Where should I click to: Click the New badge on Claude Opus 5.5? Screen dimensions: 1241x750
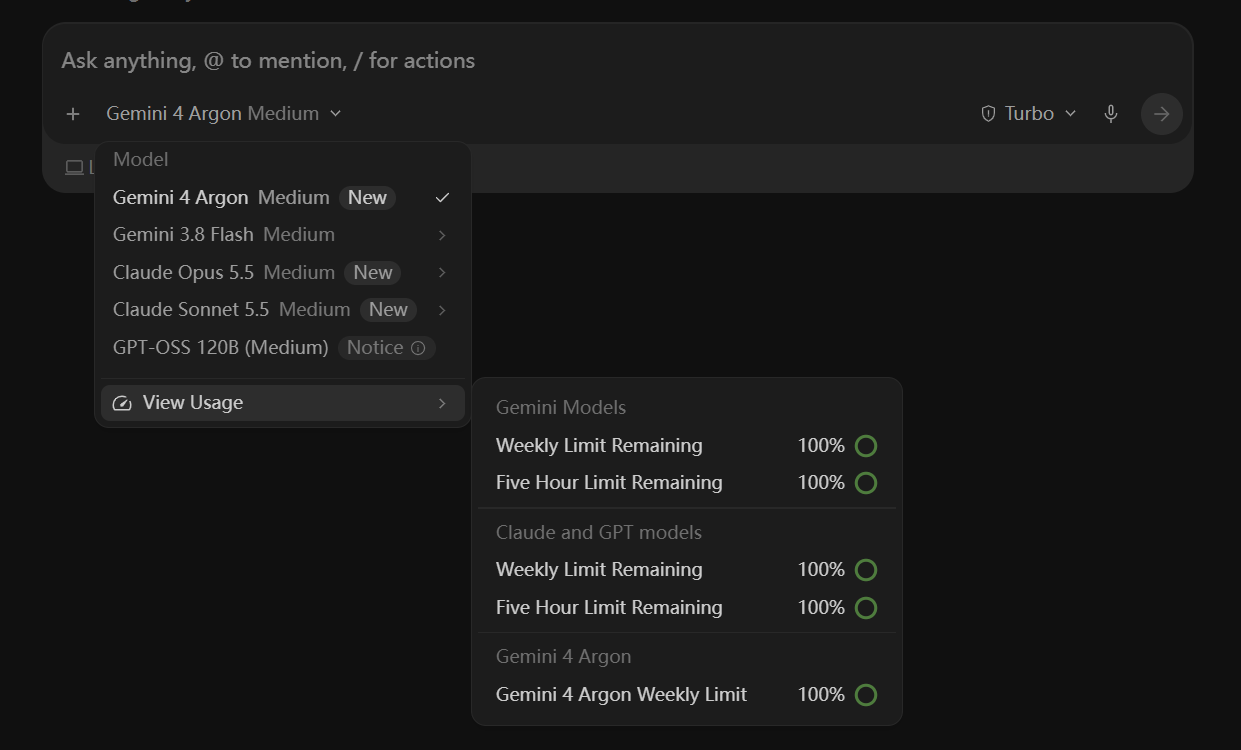point(373,273)
